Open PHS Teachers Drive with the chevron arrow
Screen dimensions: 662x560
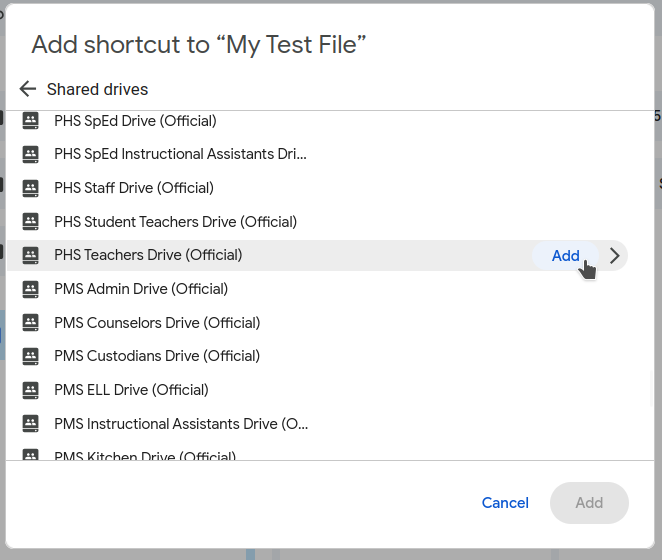tap(615, 255)
